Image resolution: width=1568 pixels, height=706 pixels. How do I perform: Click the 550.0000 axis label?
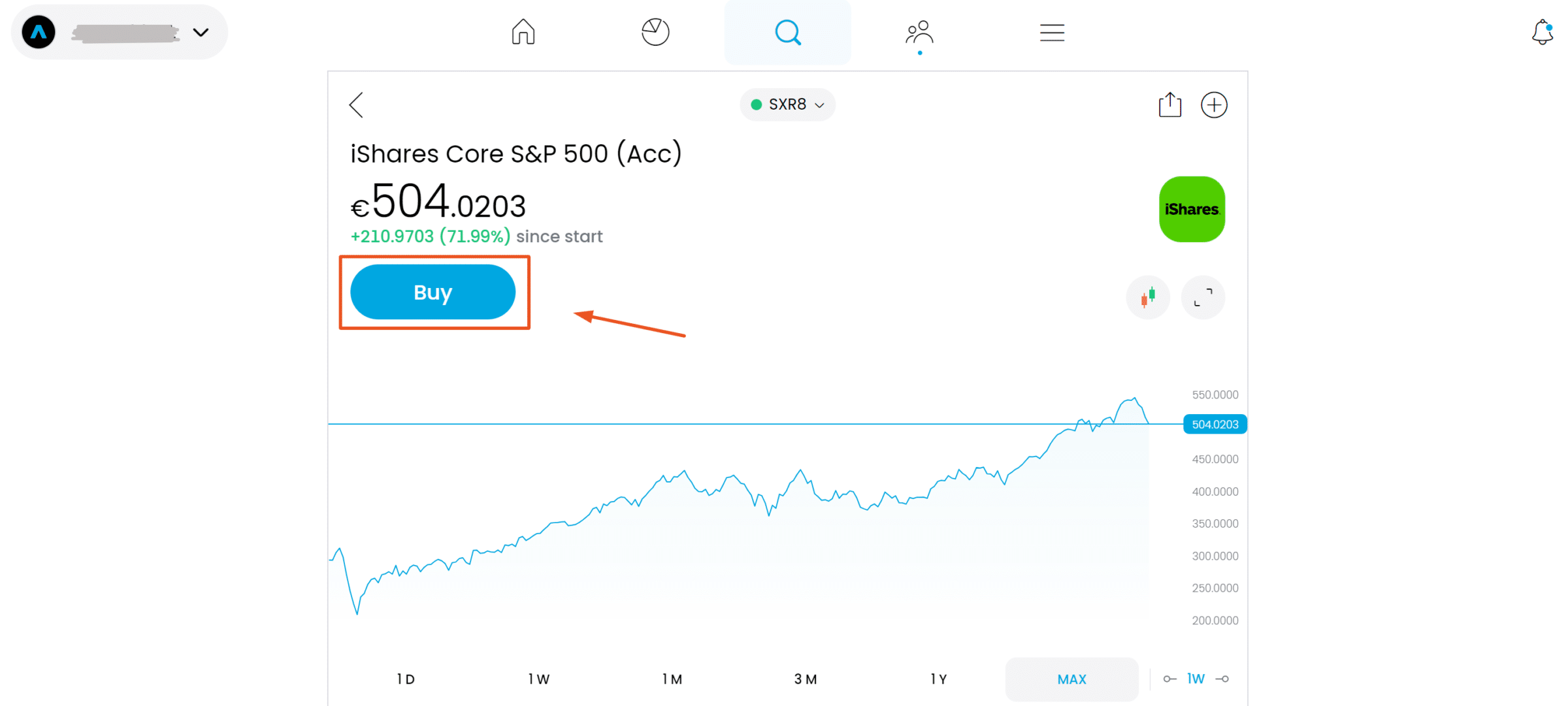pyautogui.click(x=1215, y=395)
